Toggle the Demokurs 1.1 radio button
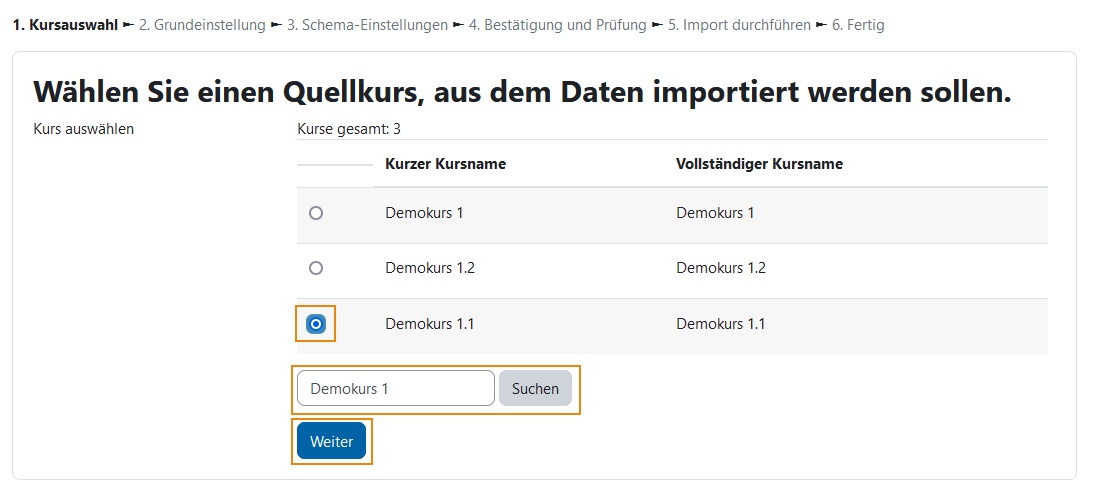This screenshot has height=494, width=1093. pos(316,324)
